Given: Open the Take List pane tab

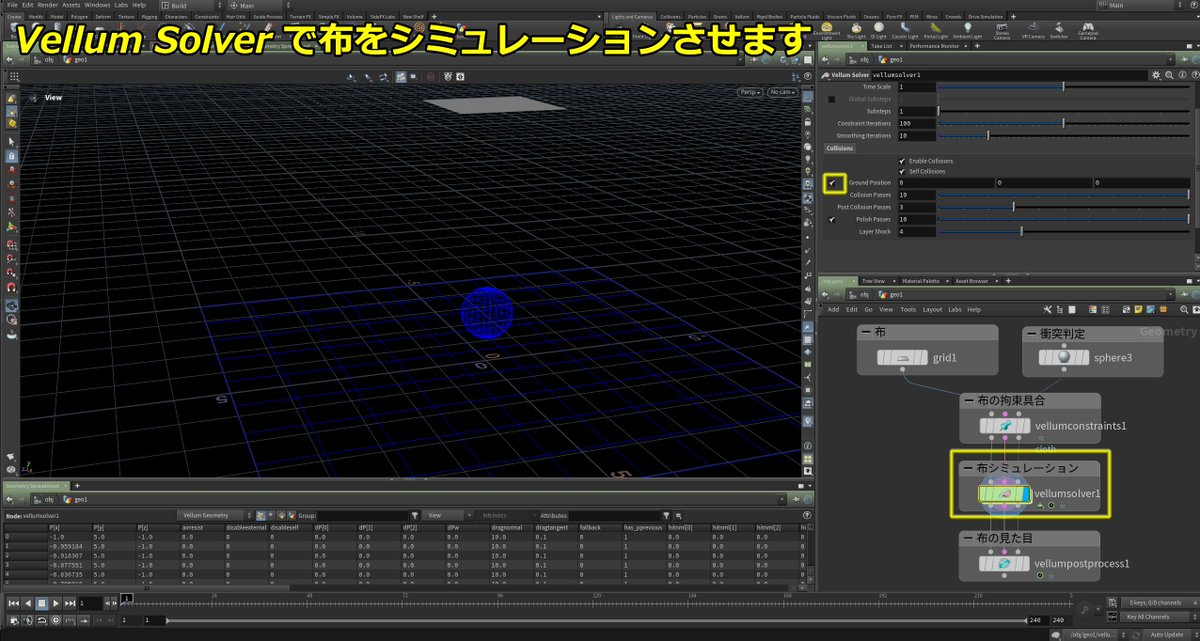Looking at the screenshot, I should pyautogui.click(x=881, y=46).
